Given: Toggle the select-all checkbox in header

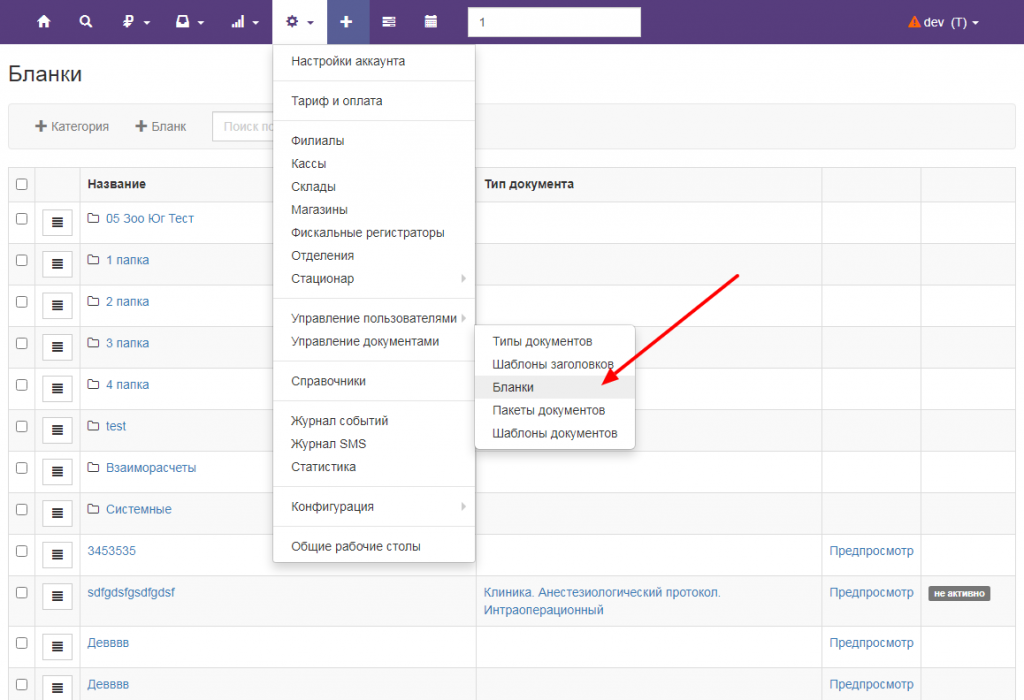Looking at the screenshot, I should coord(22,184).
